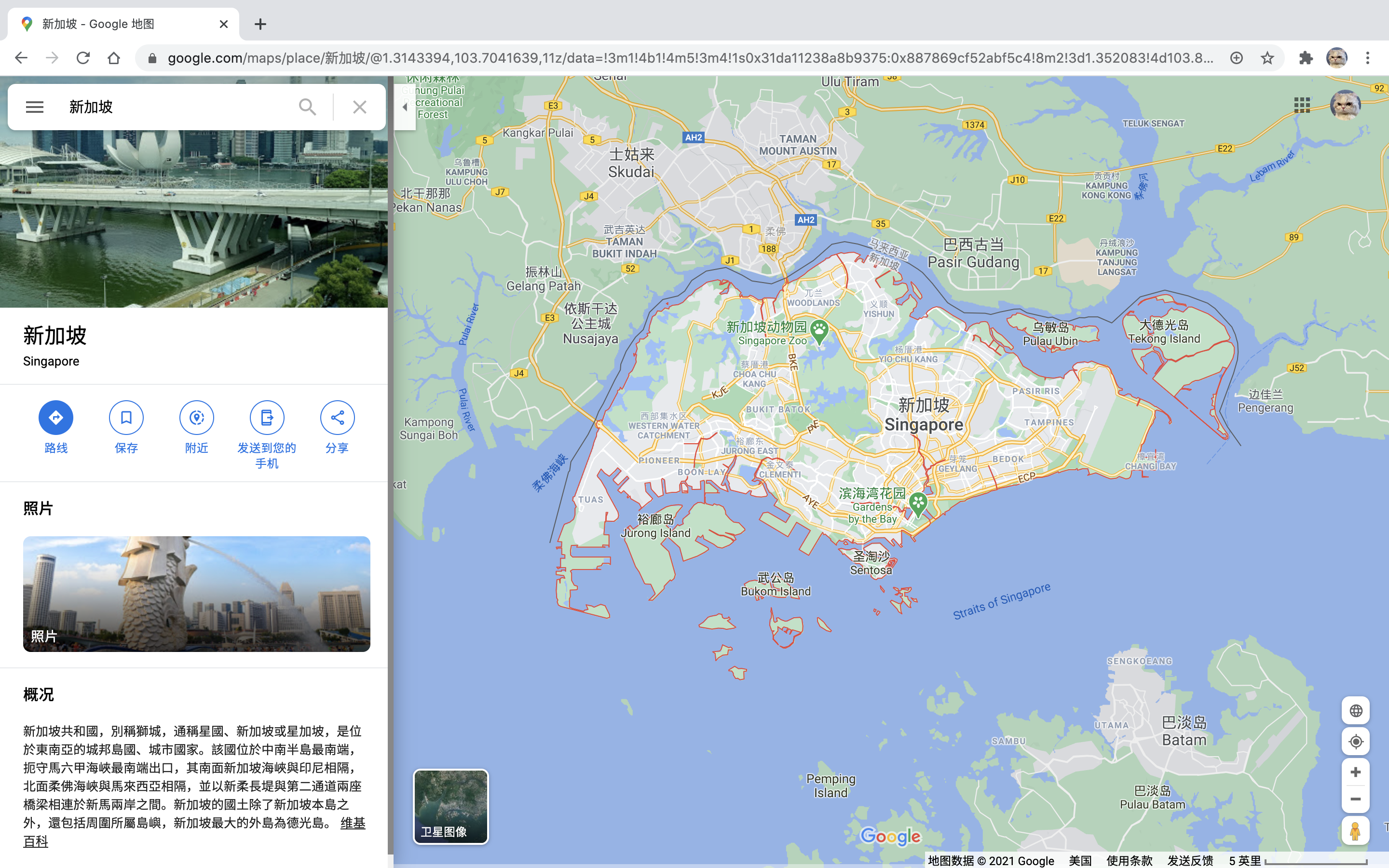
Task: Show your current location on the map
Action: coord(1356,741)
